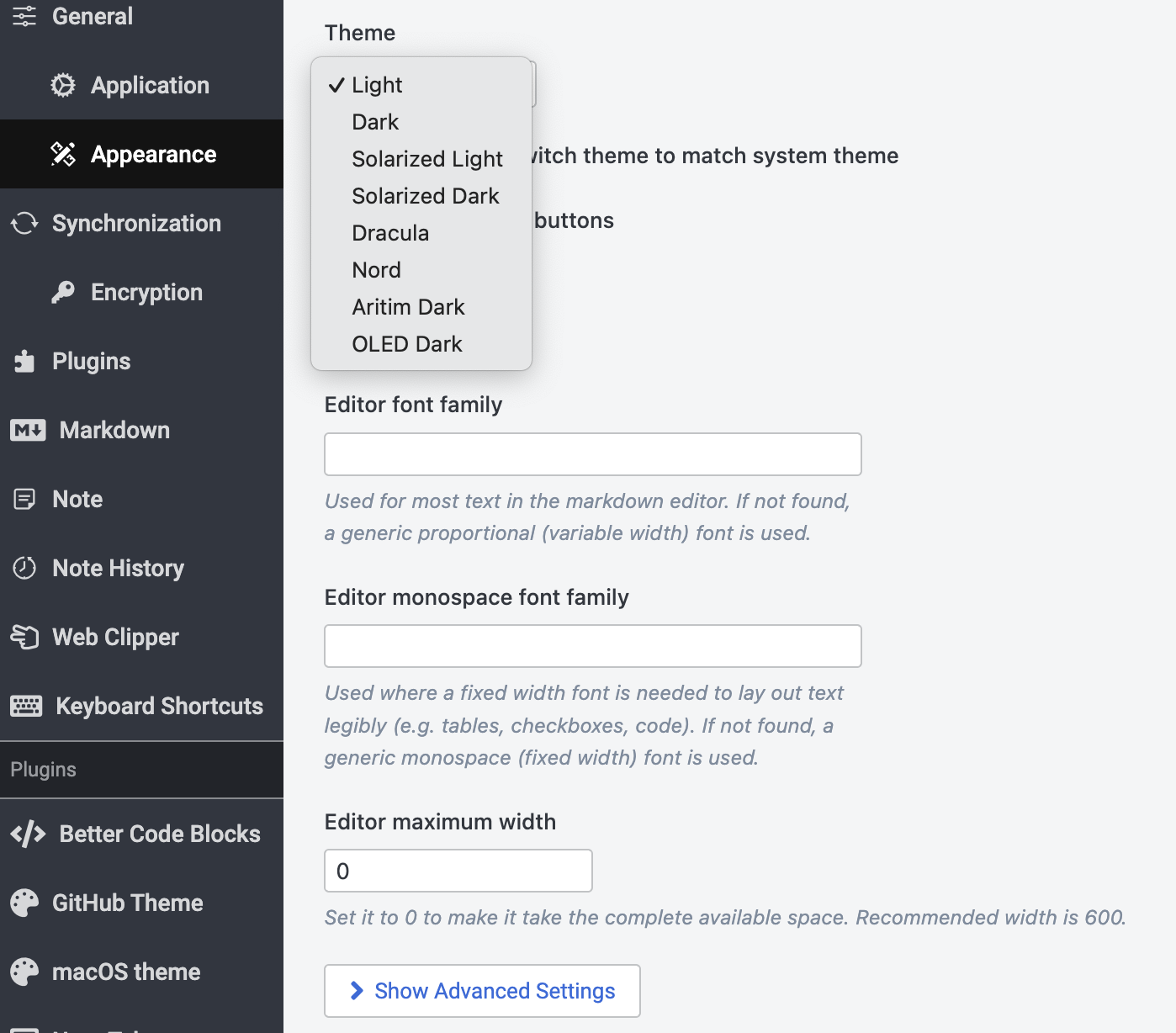Choose the Solarized Light theme option
The image size is (1176, 1033).
pyautogui.click(x=426, y=159)
